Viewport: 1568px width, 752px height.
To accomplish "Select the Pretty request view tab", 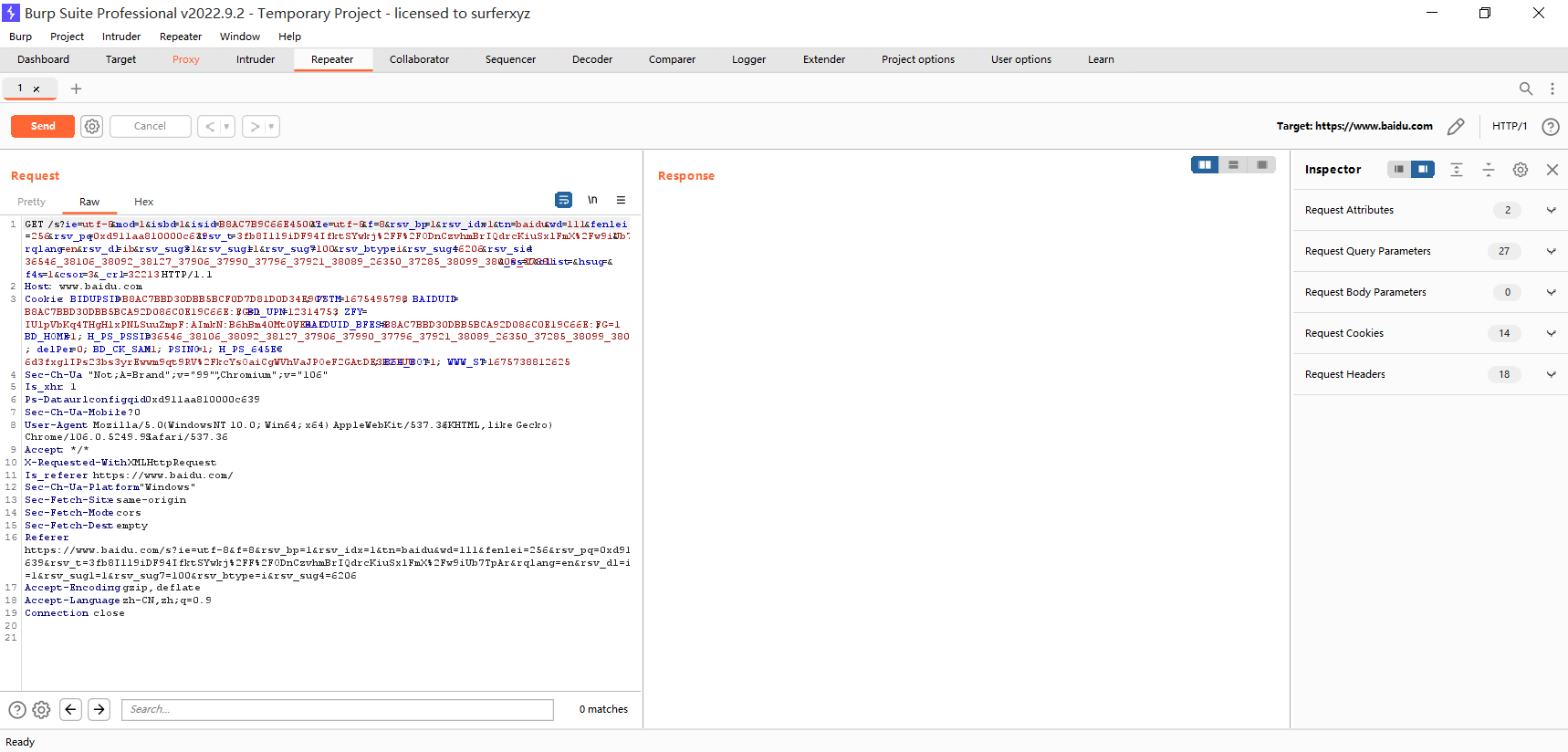I will pyautogui.click(x=31, y=202).
